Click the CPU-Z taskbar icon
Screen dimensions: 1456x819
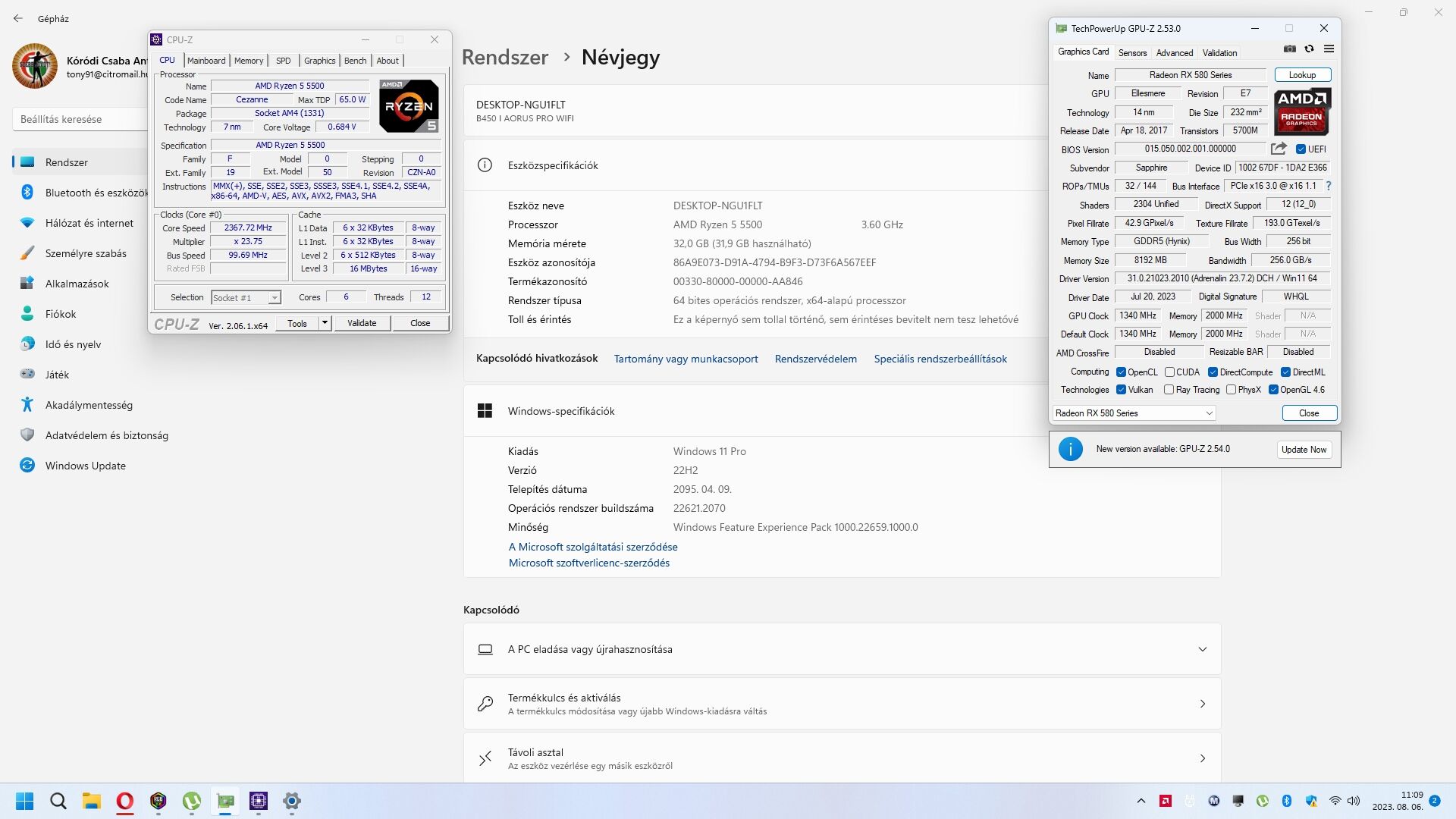(x=259, y=801)
